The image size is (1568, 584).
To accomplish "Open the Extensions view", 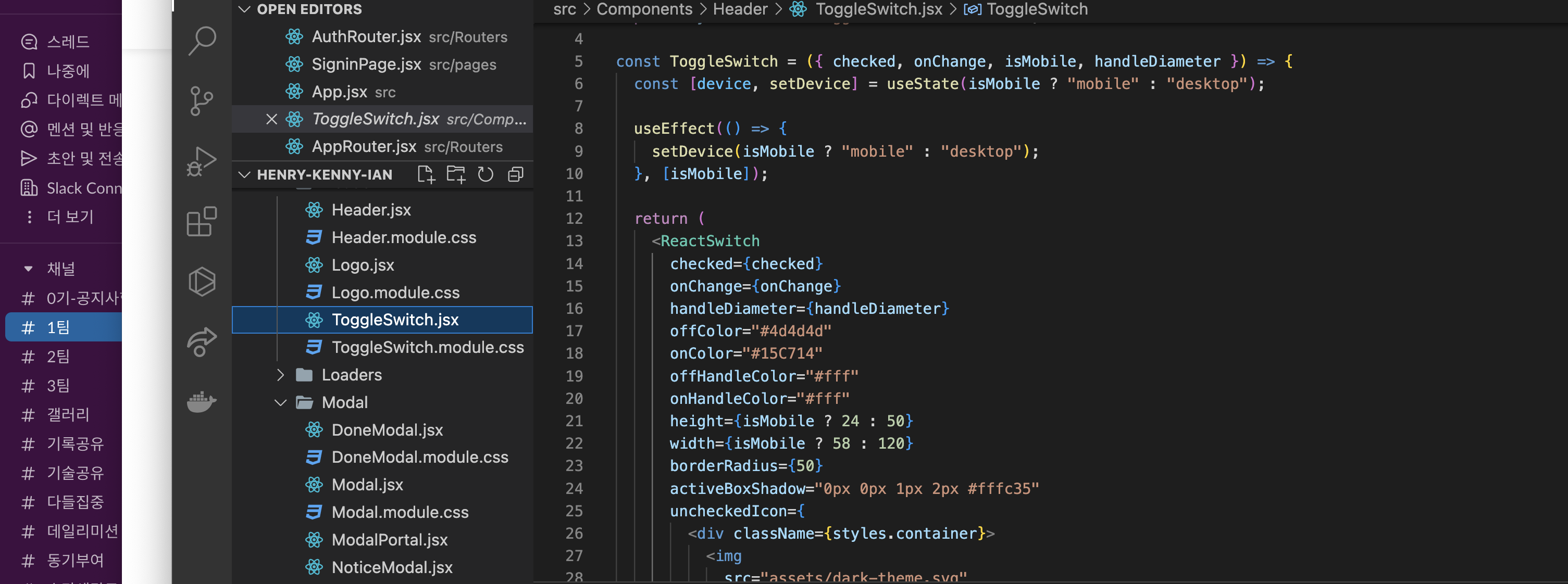I will tap(202, 221).
